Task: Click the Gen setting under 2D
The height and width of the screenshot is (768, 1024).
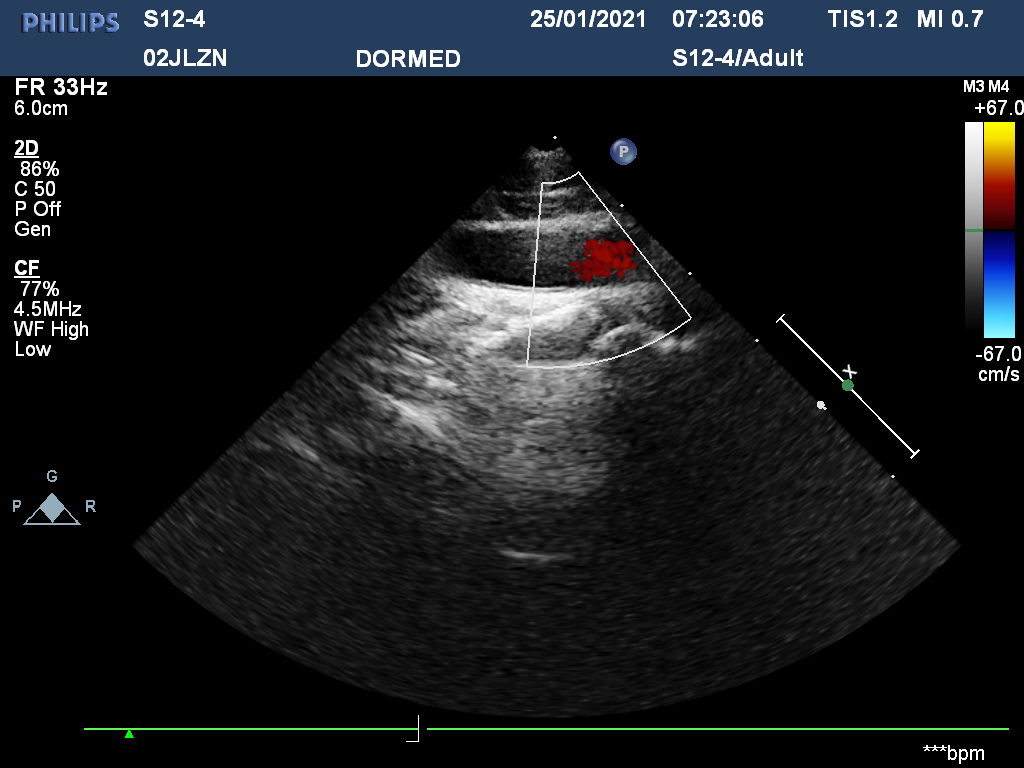Action: click(33, 229)
